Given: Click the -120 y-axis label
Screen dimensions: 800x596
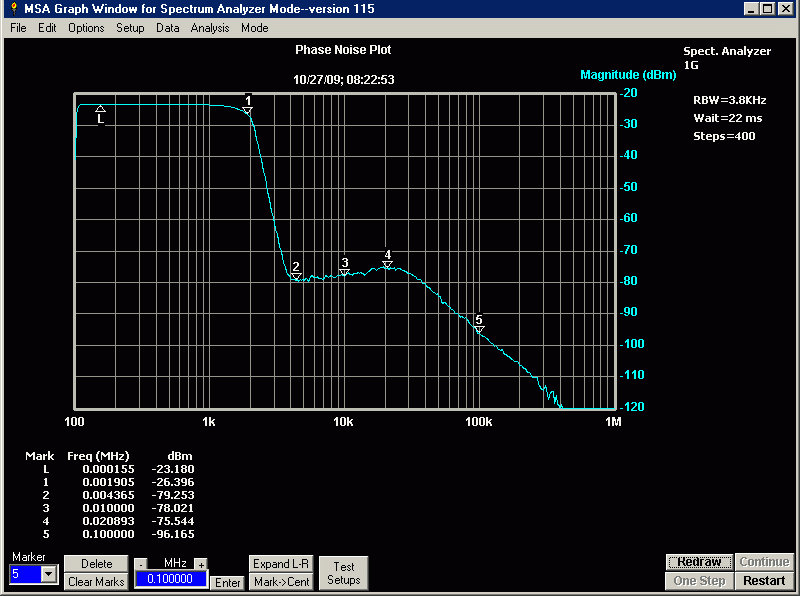Looking at the screenshot, I should (x=632, y=407).
